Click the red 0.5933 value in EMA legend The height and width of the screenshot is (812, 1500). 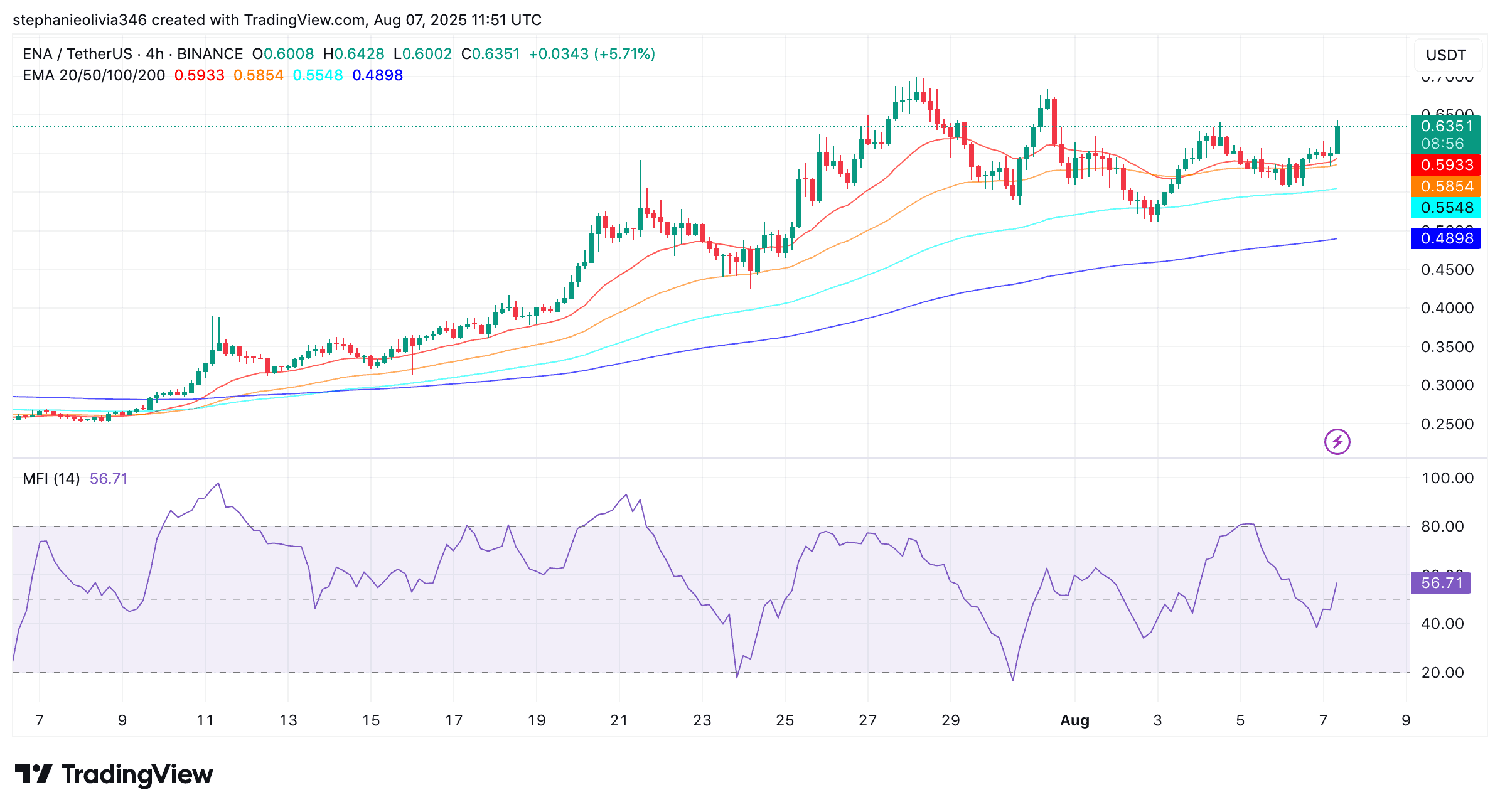pos(199,75)
